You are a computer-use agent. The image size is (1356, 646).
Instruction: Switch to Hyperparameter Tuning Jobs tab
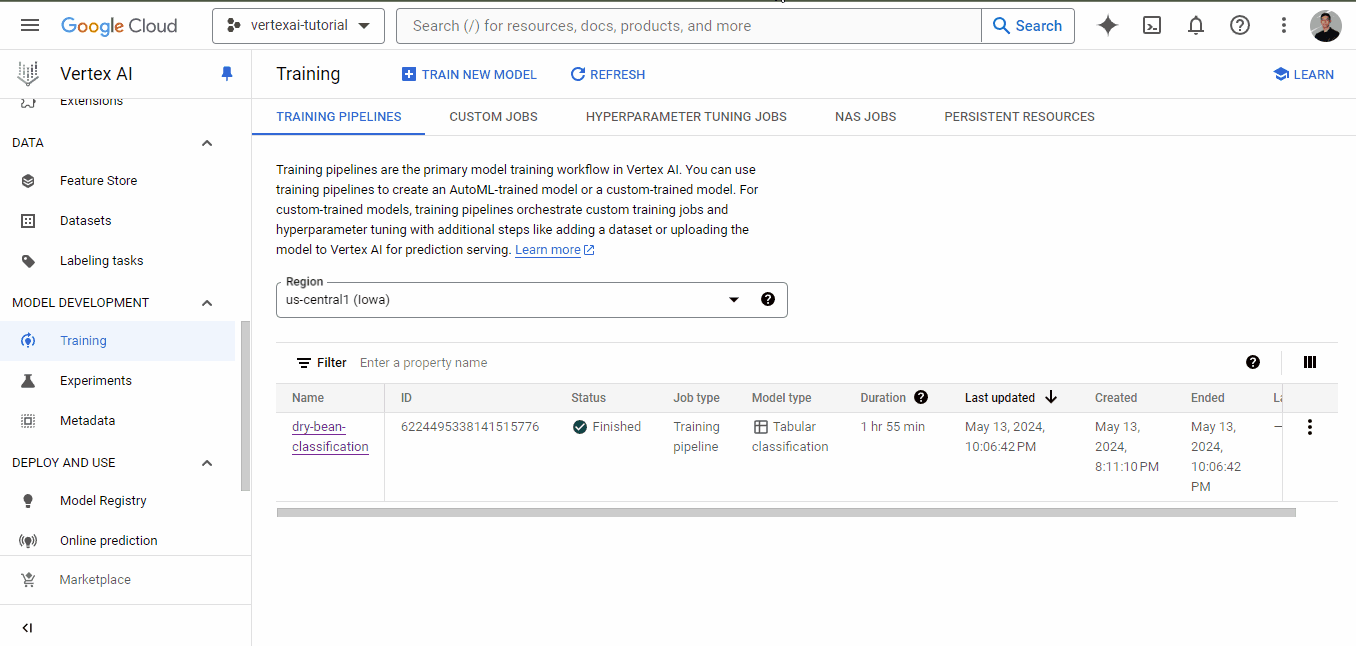point(686,117)
